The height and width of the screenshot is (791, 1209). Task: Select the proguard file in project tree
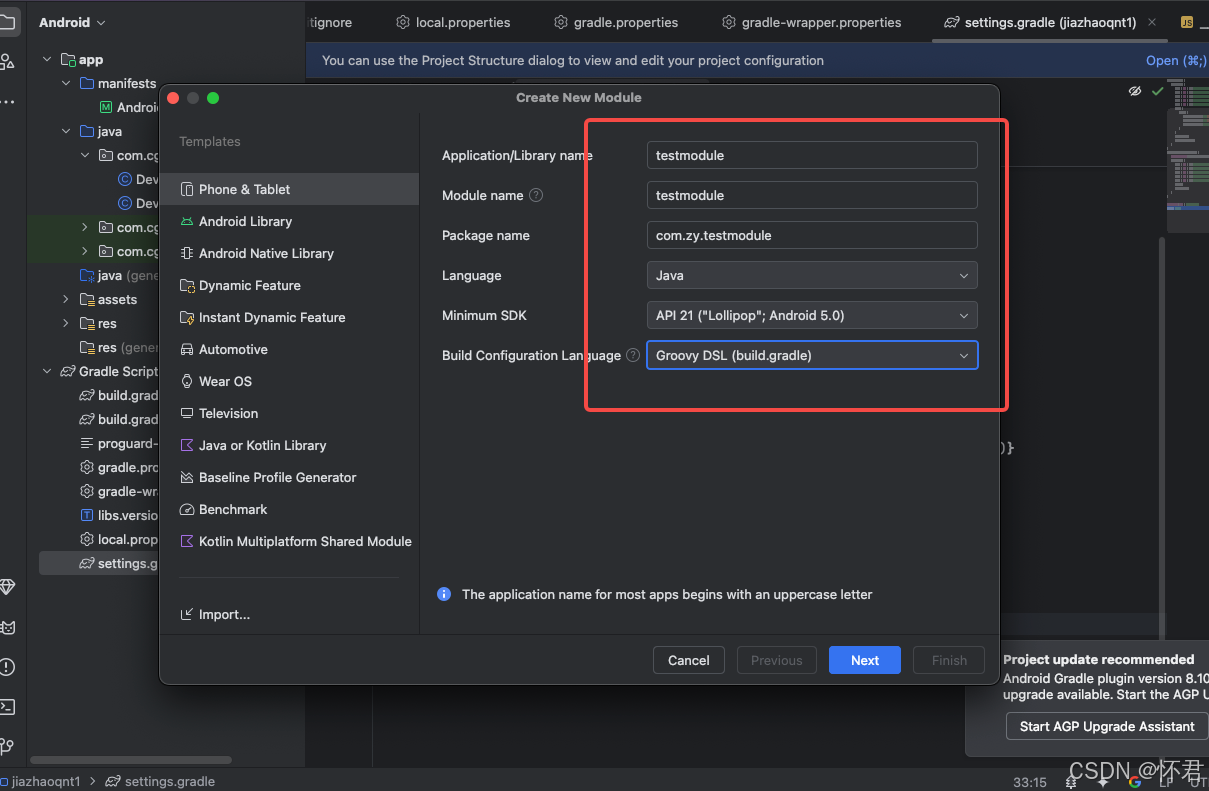(119, 444)
